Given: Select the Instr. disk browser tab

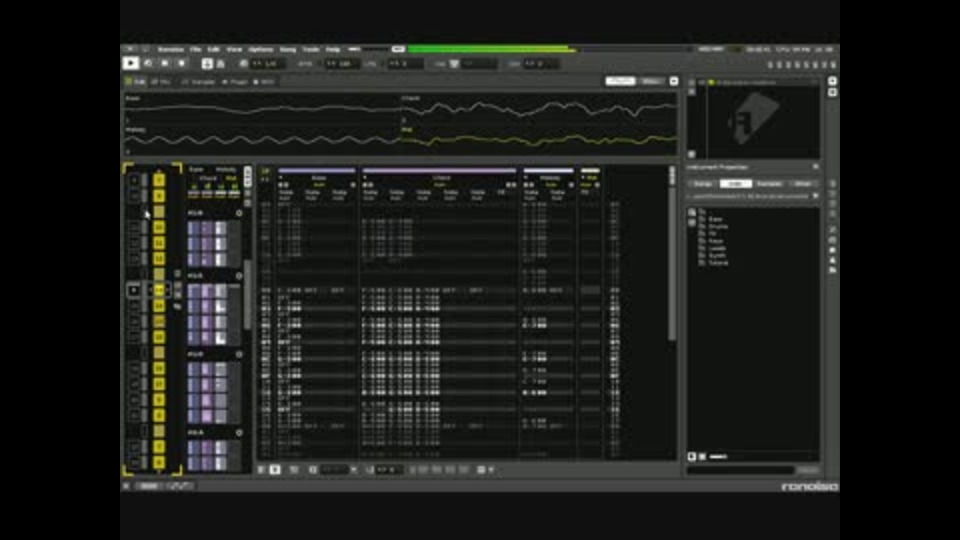Looking at the screenshot, I should (x=735, y=184).
